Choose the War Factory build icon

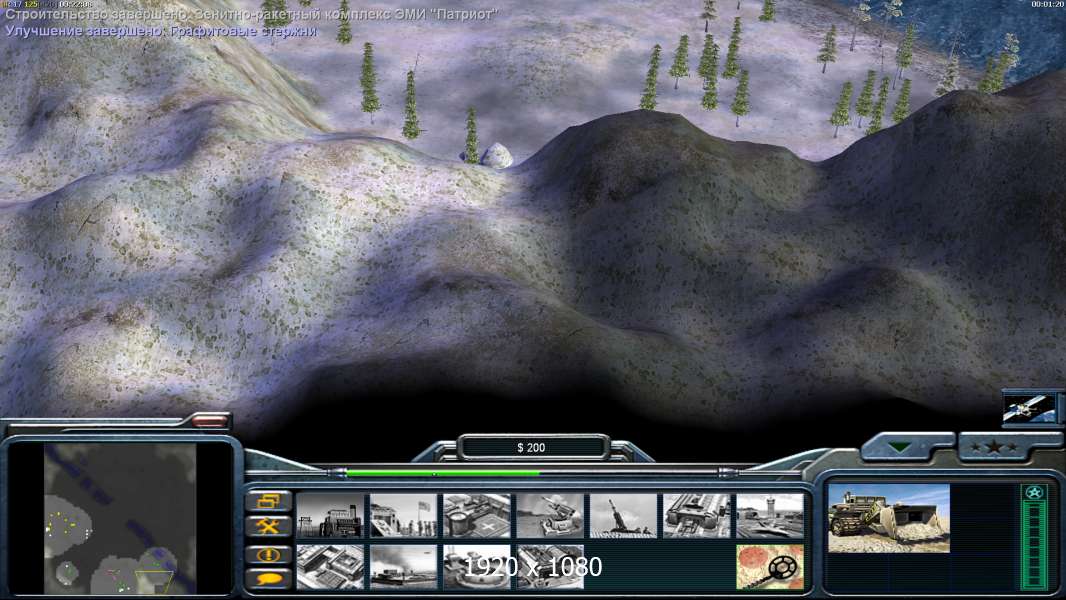pyautogui.click(x=697, y=516)
